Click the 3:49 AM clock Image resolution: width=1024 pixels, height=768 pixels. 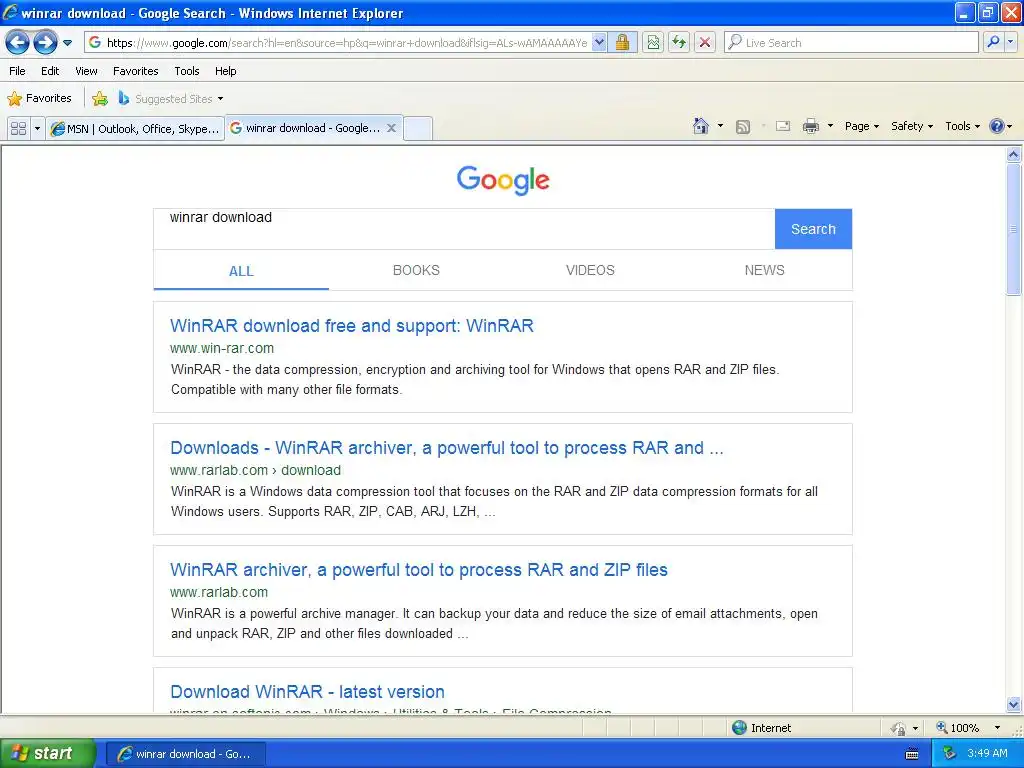pos(987,753)
